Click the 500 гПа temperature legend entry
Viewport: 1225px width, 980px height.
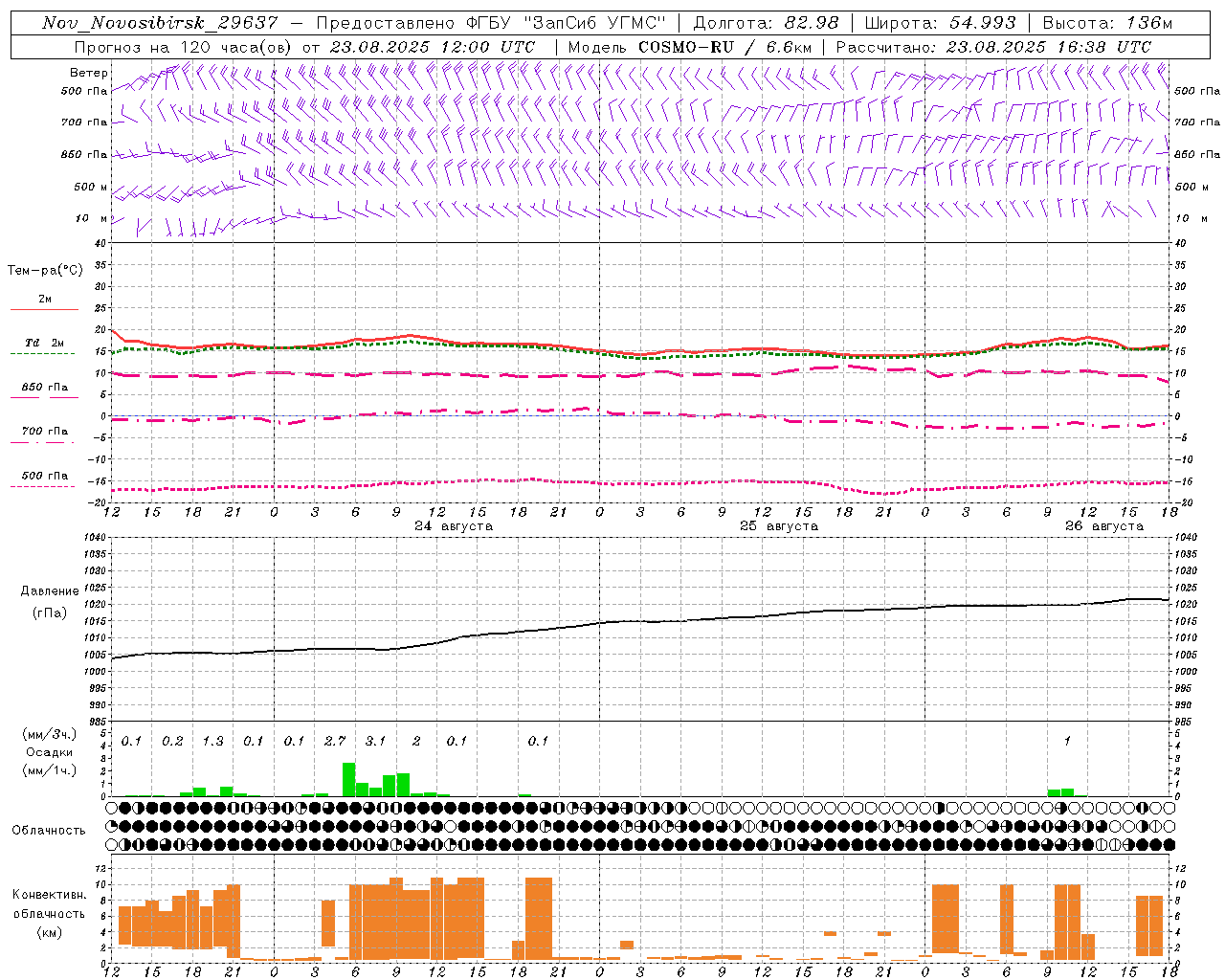point(45,475)
